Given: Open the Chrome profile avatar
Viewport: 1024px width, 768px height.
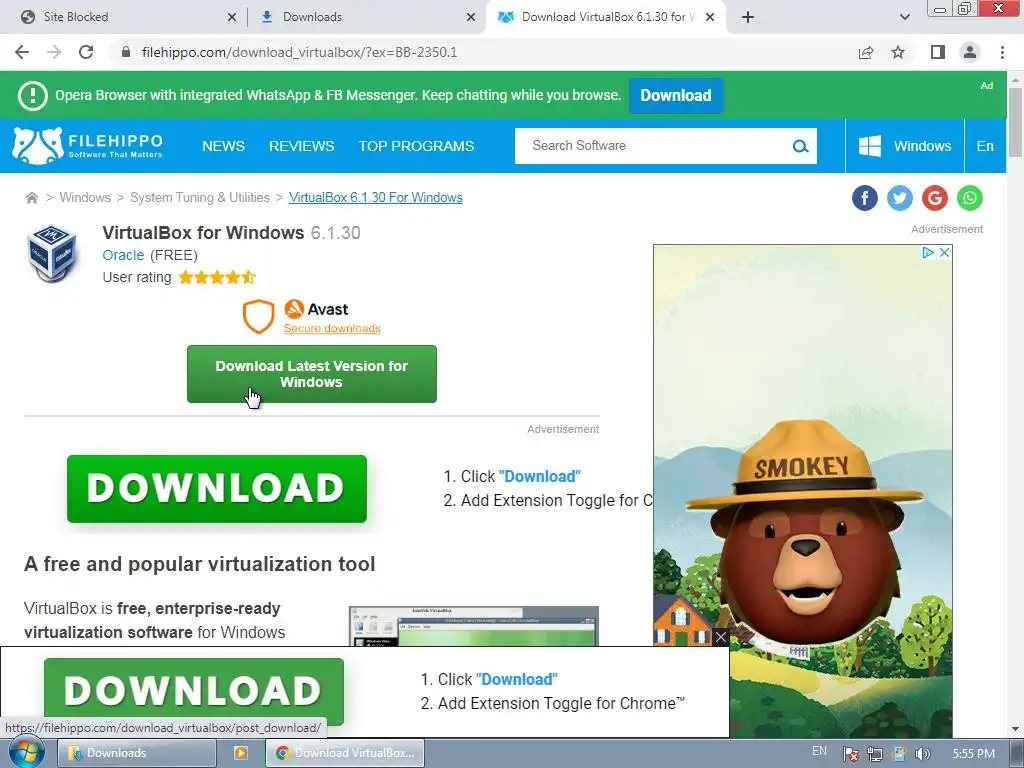Looking at the screenshot, I should tap(970, 52).
